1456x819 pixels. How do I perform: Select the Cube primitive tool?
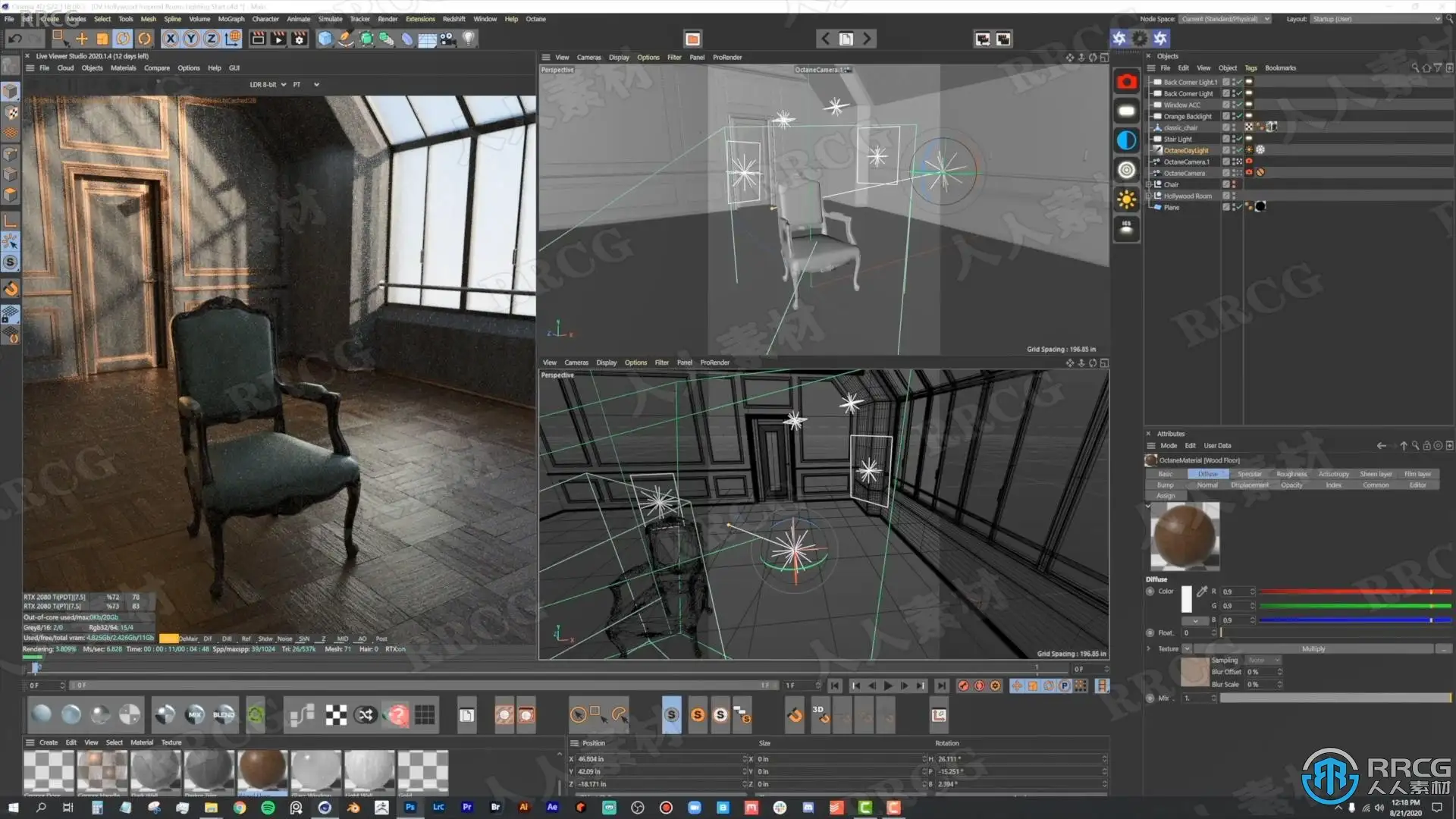[x=325, y=39]
